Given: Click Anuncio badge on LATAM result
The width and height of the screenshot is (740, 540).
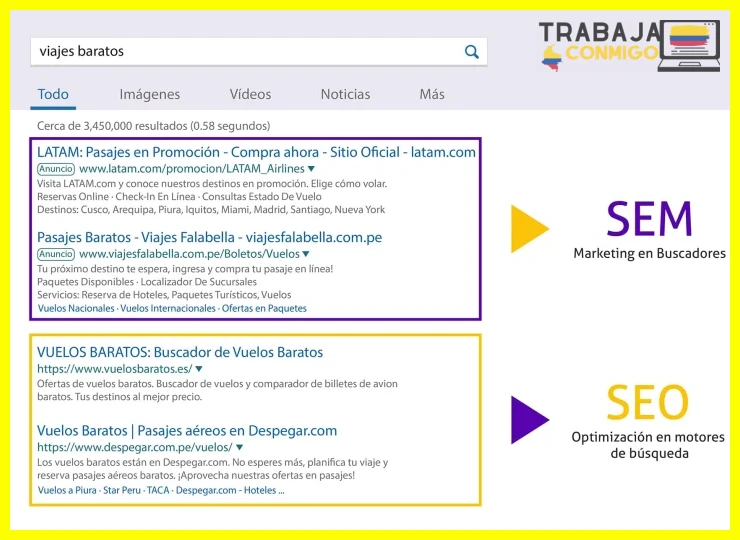Looking at the screenshot, I should coord(56,169).
